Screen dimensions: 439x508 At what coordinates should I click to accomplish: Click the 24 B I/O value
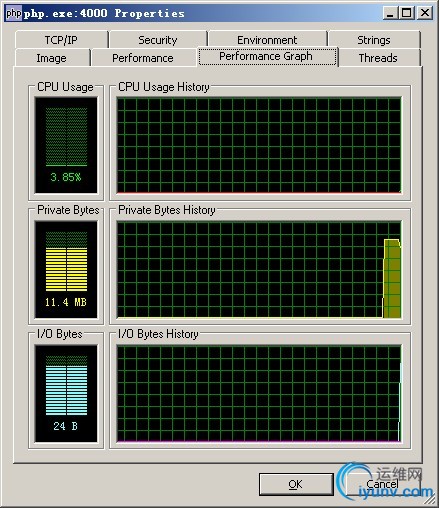click(x=65, y=426)
